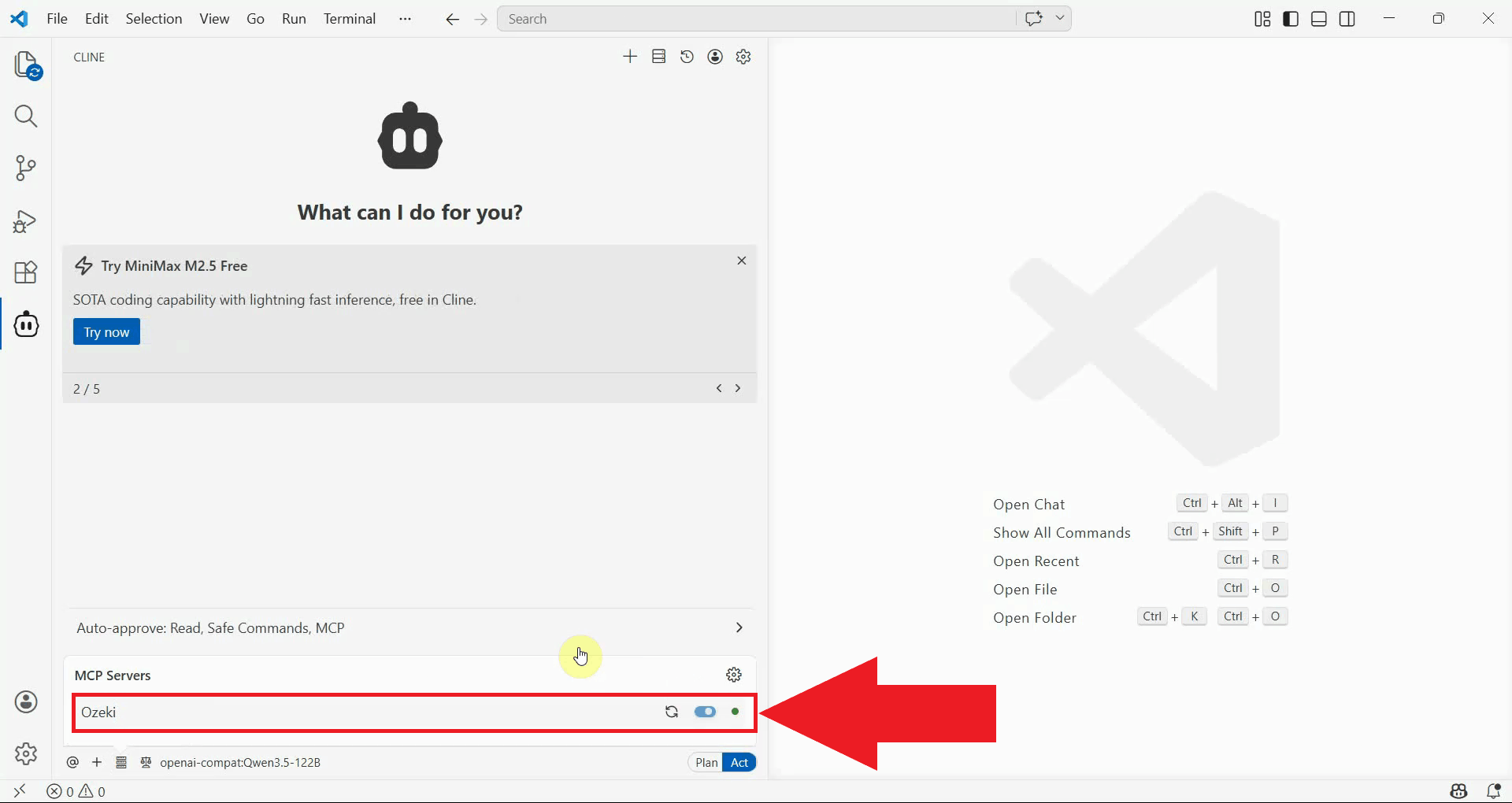Open the Run and Debug view
The width and height of the screenshot is (1512, 803).
tap(26, 221)
